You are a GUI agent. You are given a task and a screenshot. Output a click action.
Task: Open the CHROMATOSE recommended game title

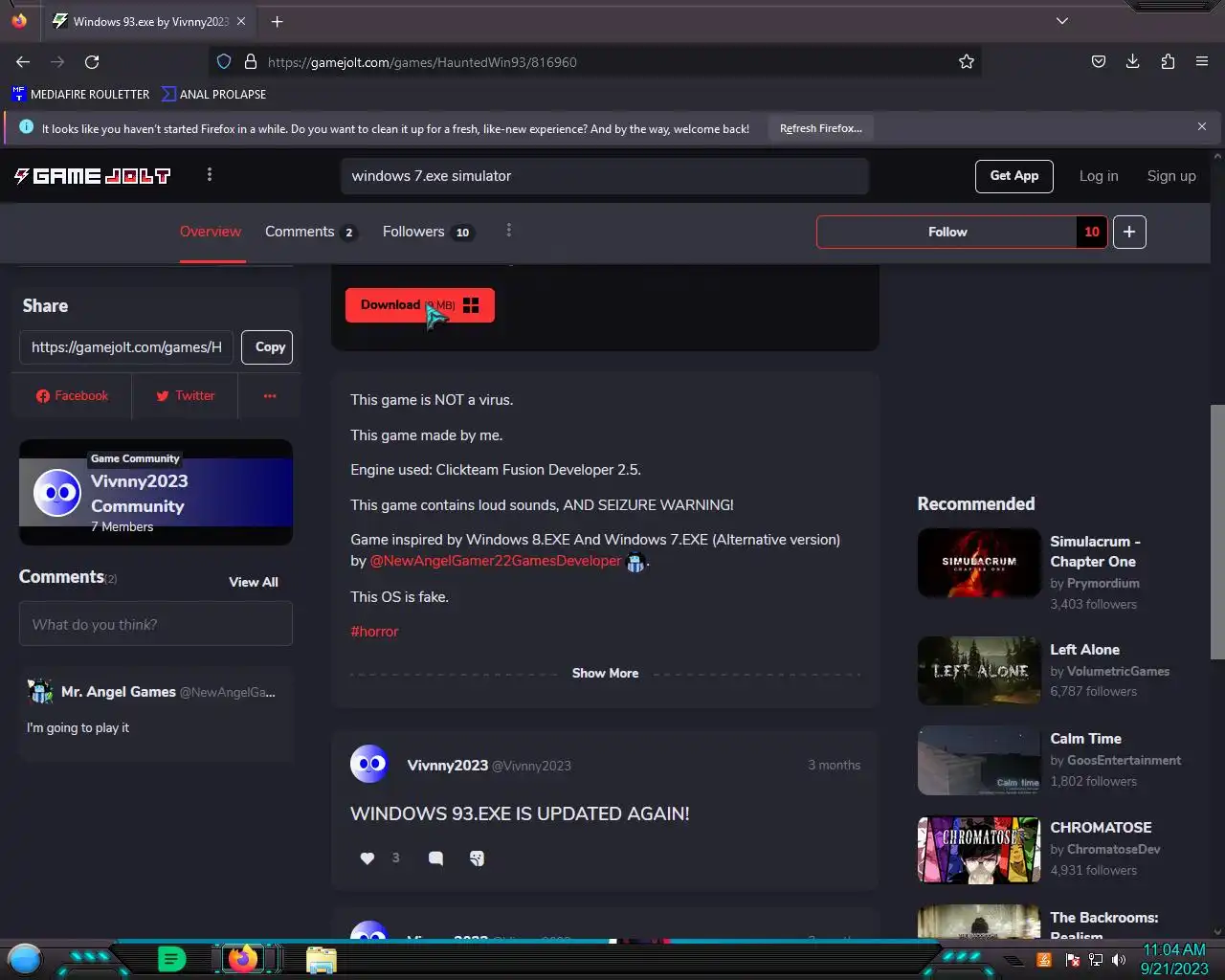click(x=1101, y=828)
